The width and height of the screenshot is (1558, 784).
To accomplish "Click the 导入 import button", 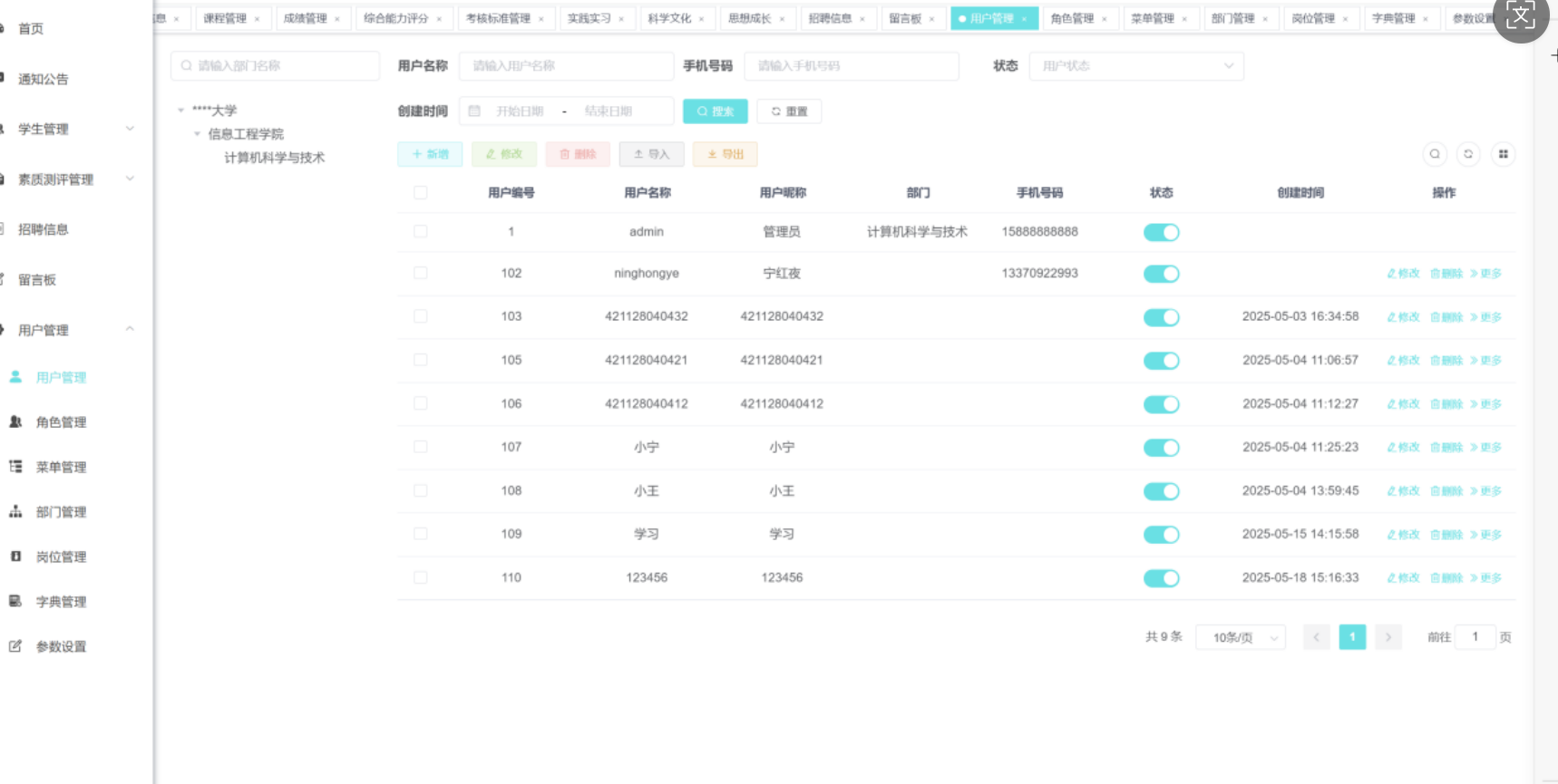I will [x=651, y=154].
